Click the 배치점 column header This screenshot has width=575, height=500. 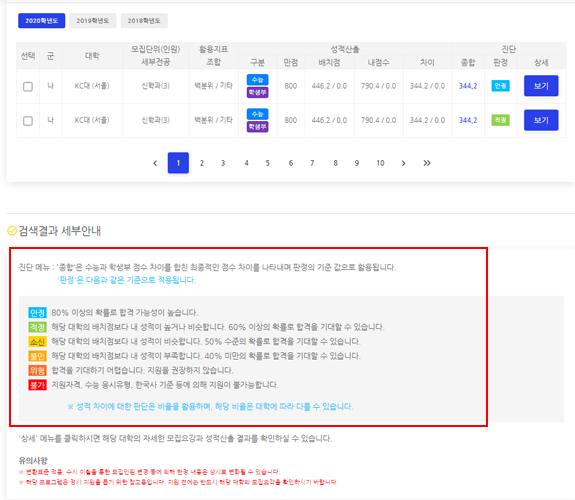(x=329, y=63)
